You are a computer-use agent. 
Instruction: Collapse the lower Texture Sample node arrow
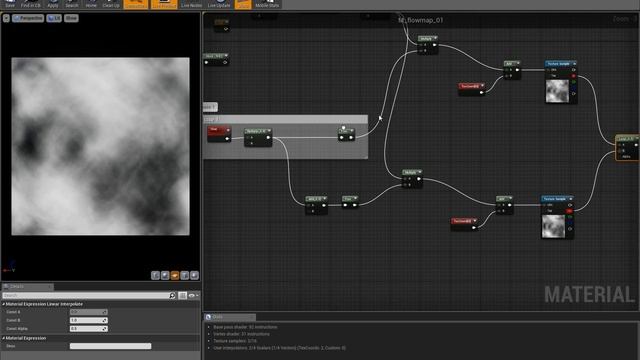[571, 199]
